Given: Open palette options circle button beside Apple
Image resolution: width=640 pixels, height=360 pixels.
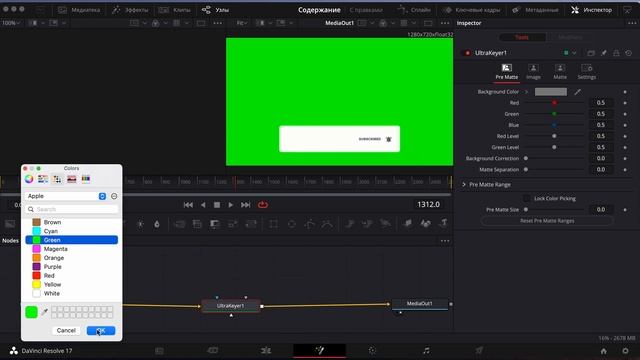Looking at the screenshot, I should [x=114, y=196].
